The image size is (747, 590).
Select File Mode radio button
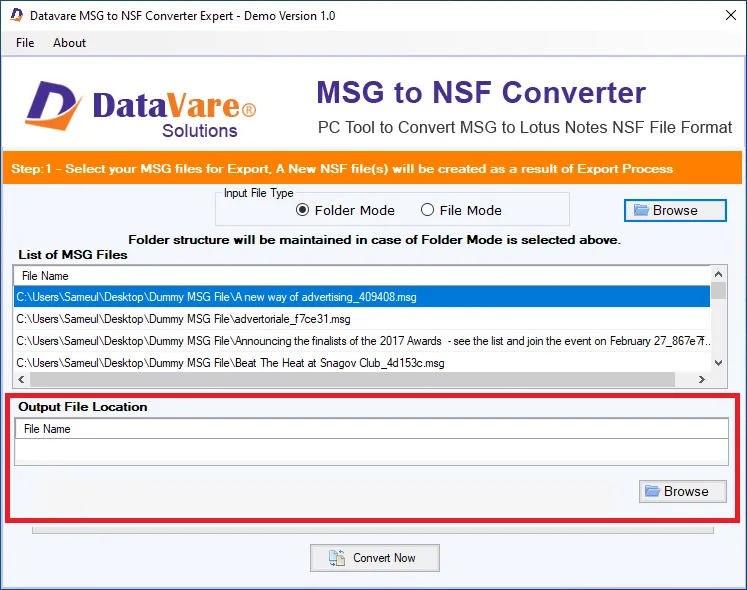point(427,210)
